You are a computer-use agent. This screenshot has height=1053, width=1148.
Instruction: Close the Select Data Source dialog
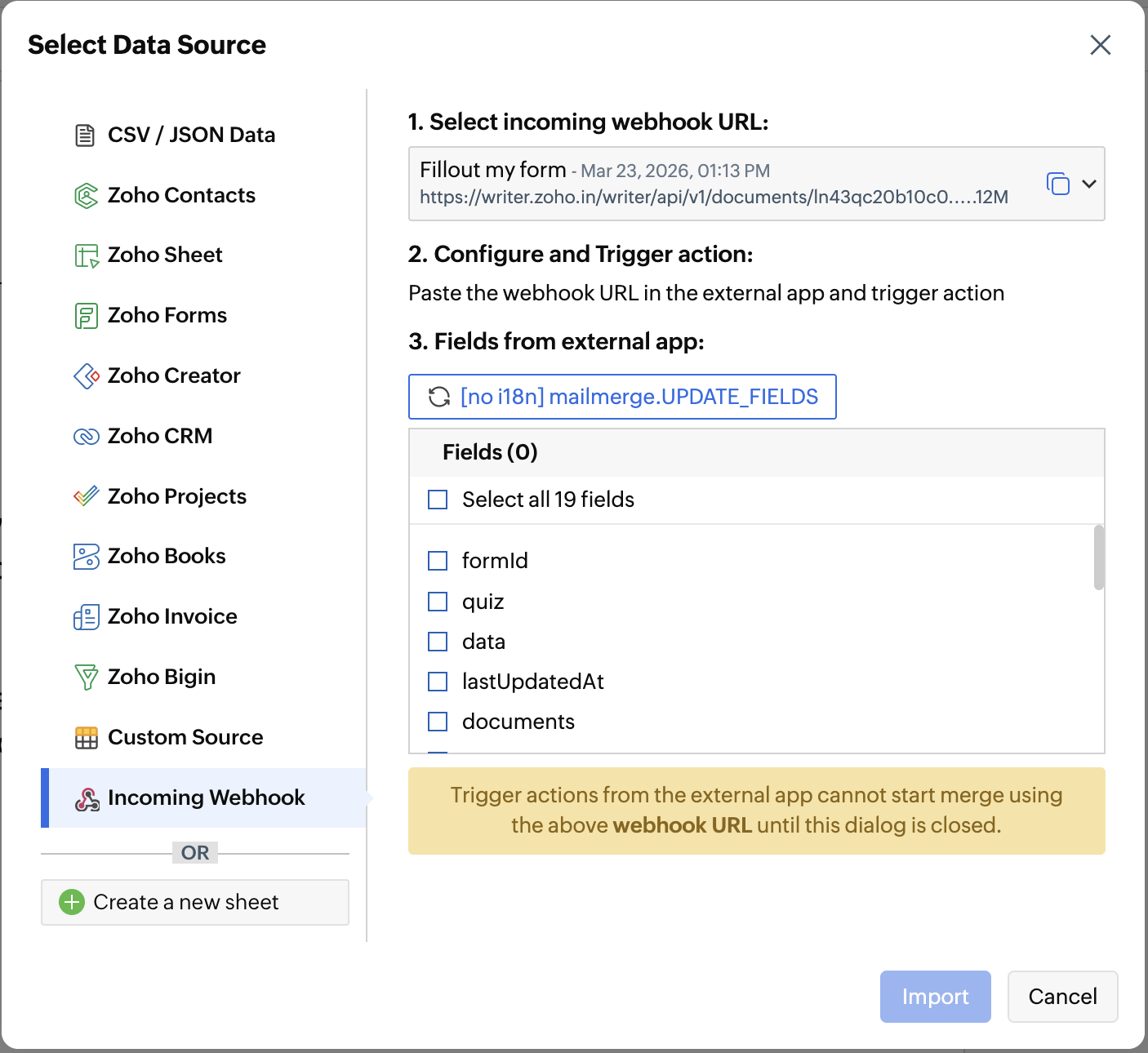[1100, 45]
